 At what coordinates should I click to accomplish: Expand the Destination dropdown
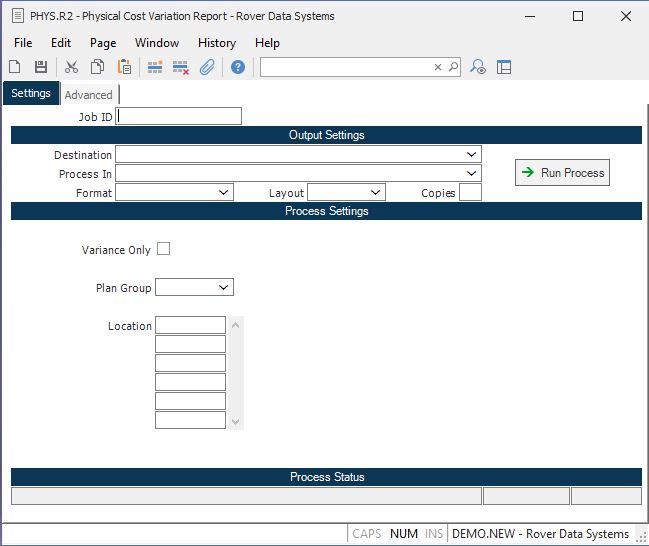point(471,155)
